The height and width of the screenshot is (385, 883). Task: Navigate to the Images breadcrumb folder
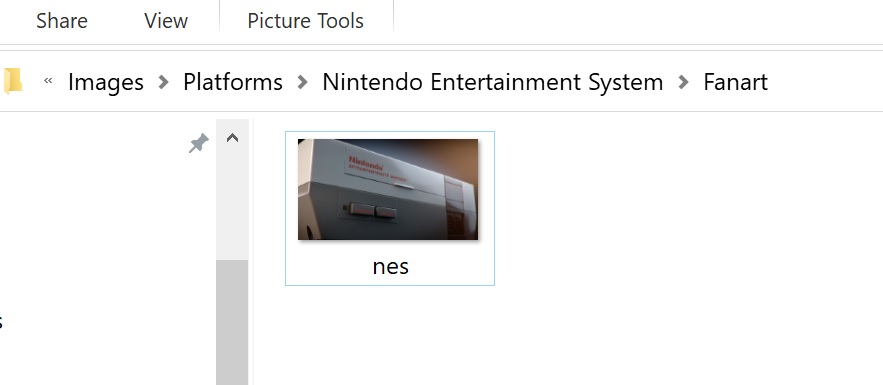pyautogui.click(x=106, y=82)
